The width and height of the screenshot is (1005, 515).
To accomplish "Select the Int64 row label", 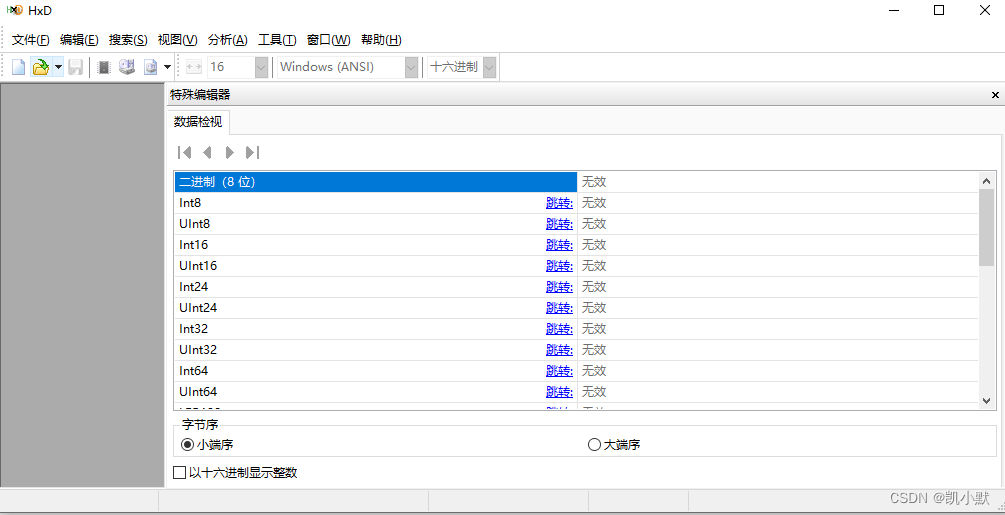I will coord(194,371).
